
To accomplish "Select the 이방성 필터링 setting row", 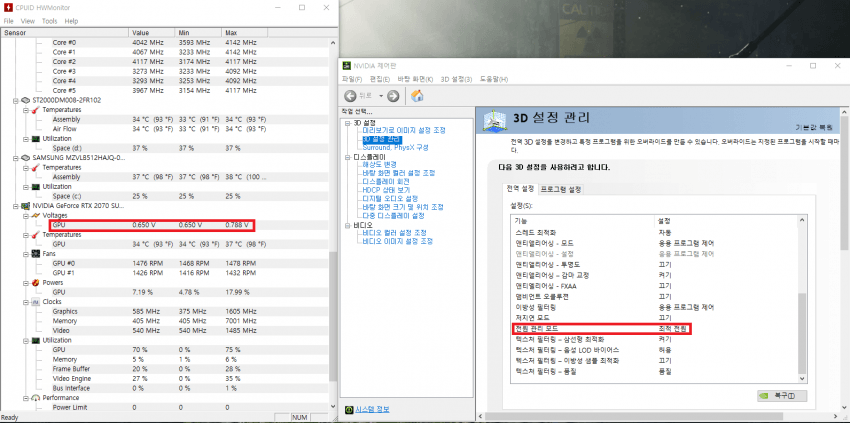I will [x=655, y=307].
